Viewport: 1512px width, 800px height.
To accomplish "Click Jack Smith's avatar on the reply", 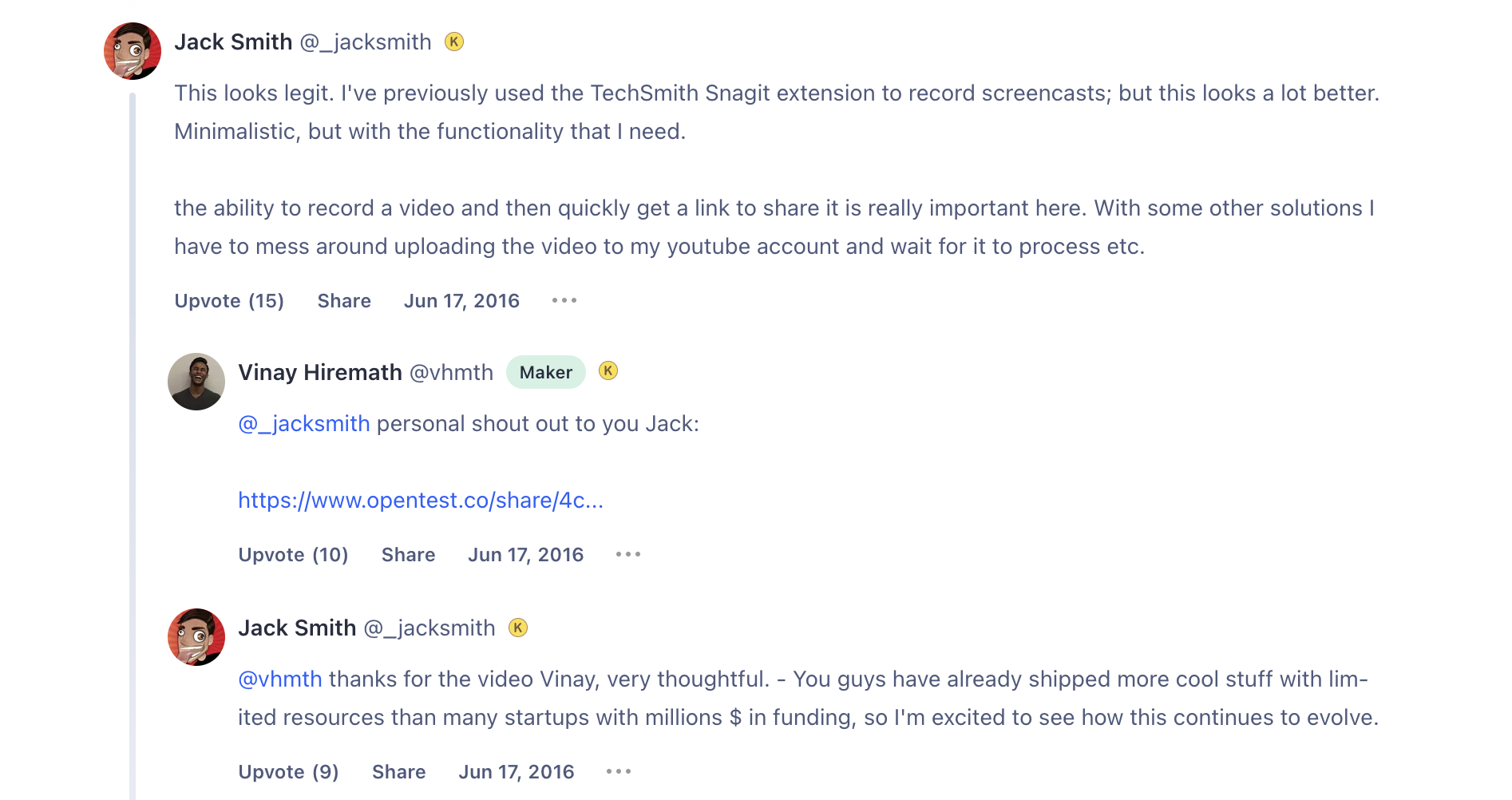I will click(x=196, y=637).
